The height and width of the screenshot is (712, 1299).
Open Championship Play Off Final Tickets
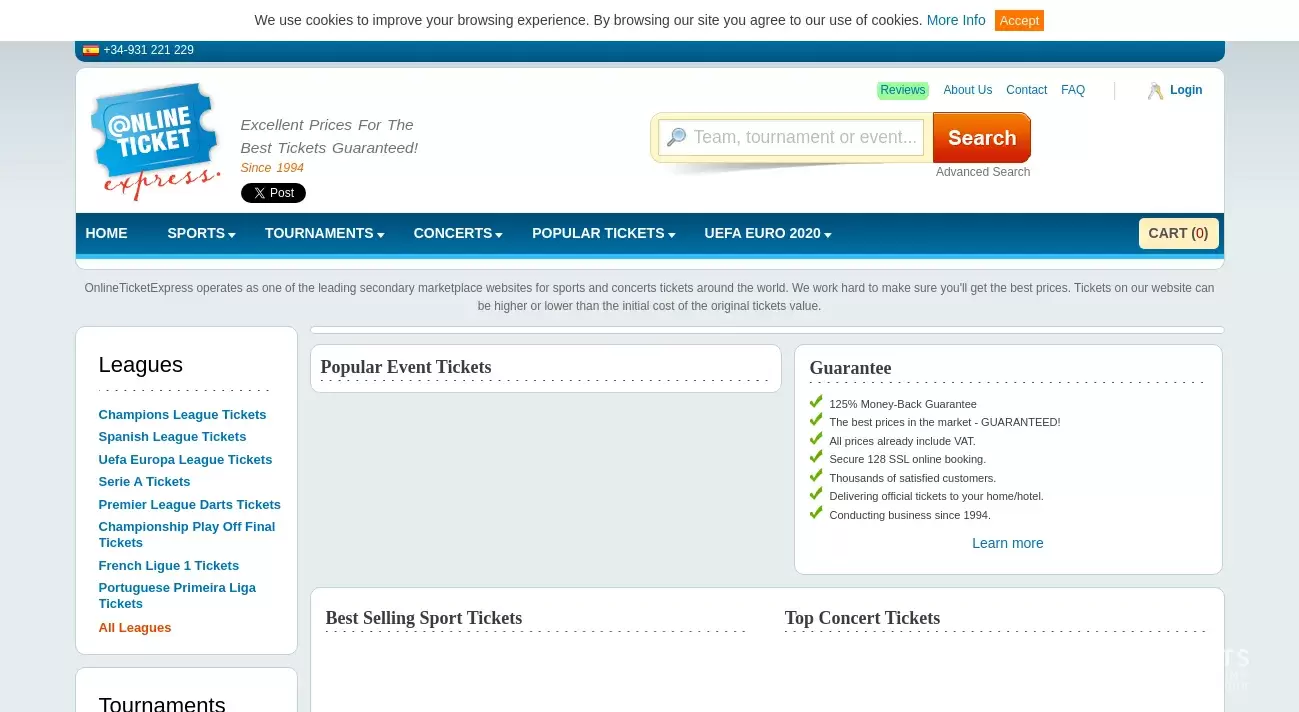pos(187,535)
